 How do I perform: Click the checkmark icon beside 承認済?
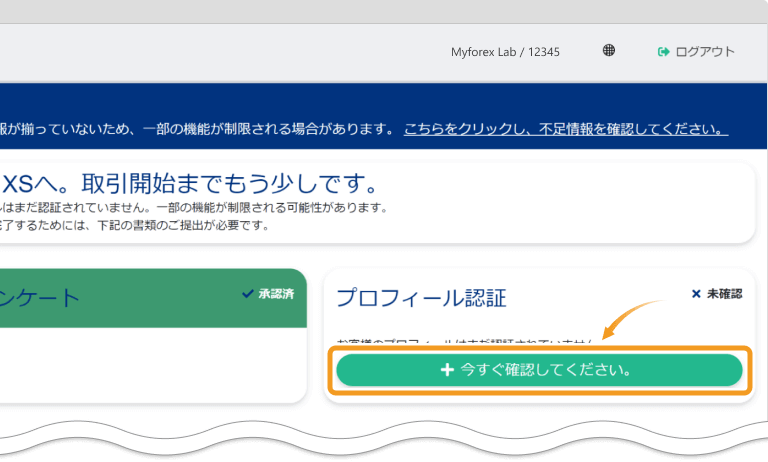click(x=248, y=293)
